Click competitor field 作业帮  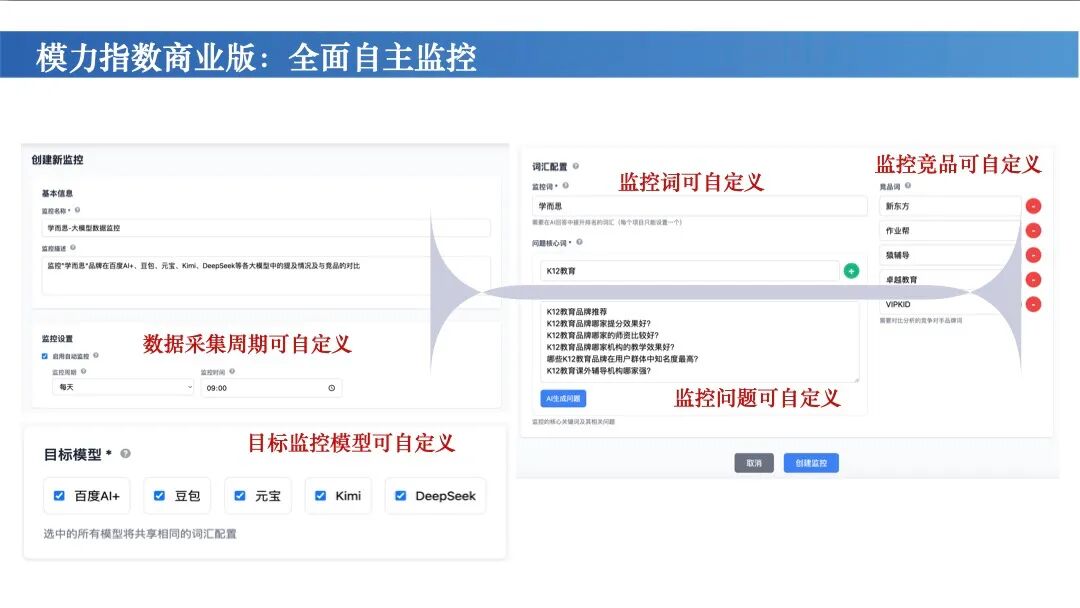(x=950, y=231)
